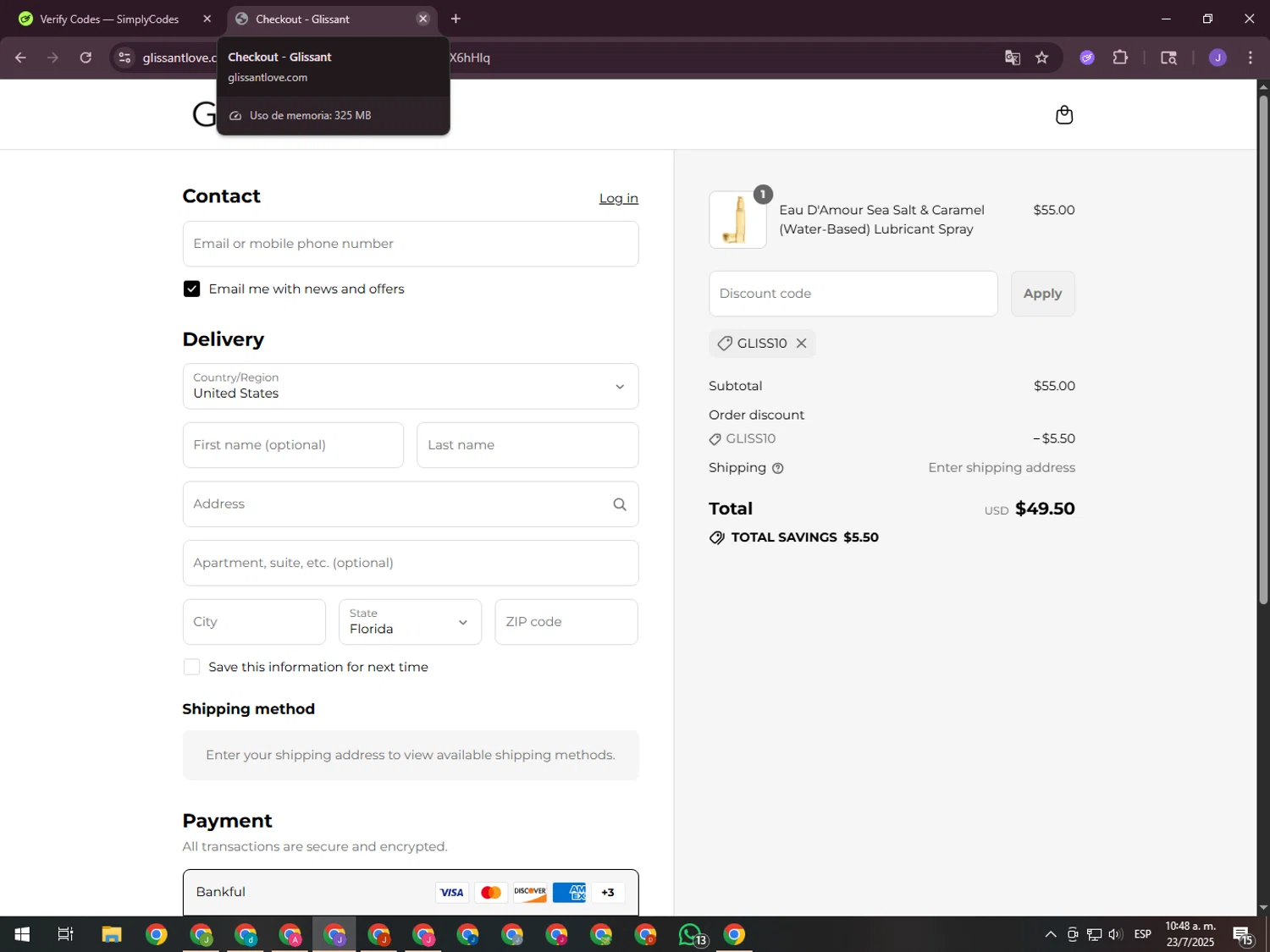Click the TOTAL SAVINGS $5.50 text
The width and height of the screenshot is (1270, 952).
click(804, 537)
